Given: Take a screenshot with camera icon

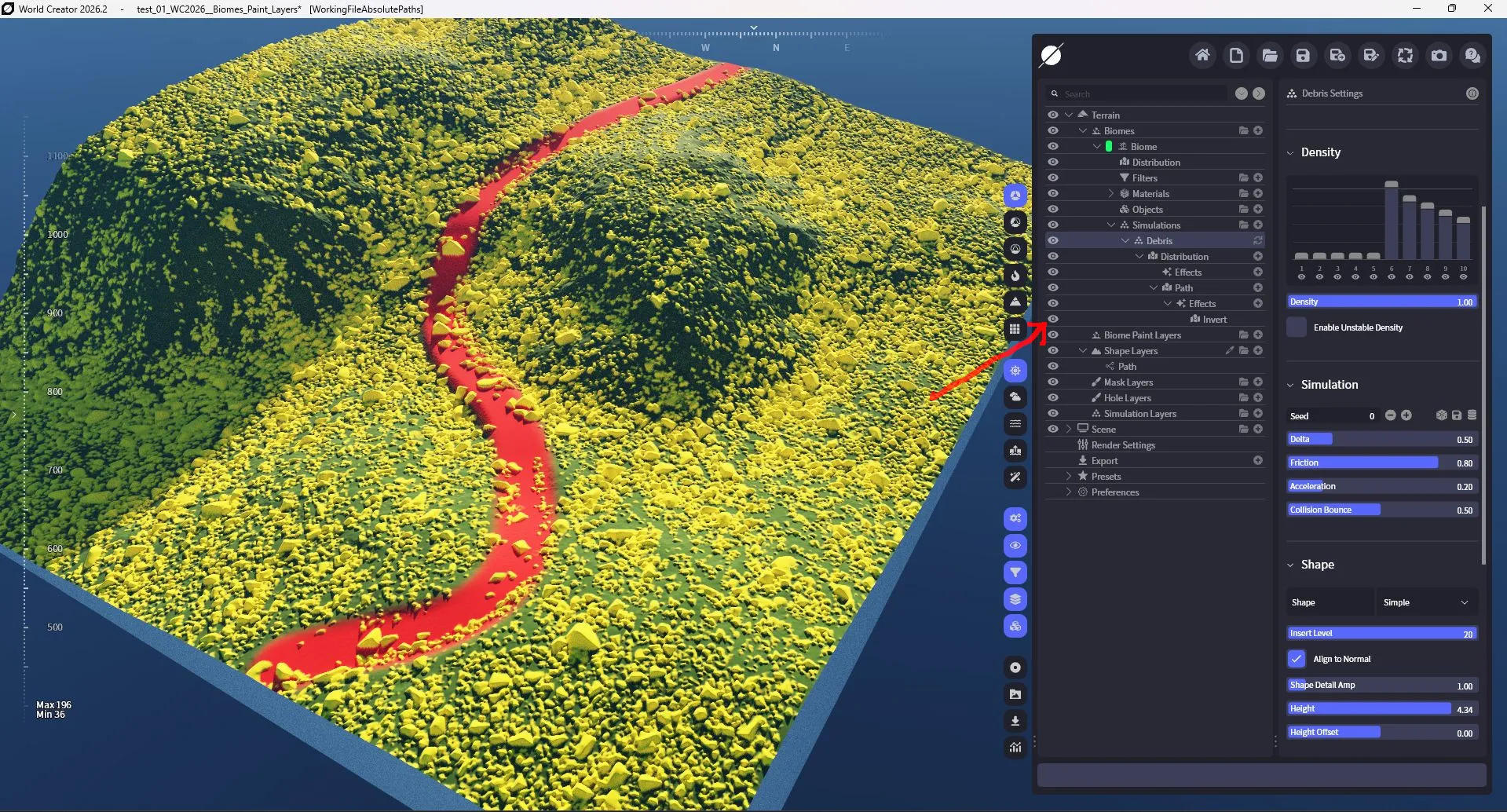Looking at the screenshot, I should (1439, 56).
